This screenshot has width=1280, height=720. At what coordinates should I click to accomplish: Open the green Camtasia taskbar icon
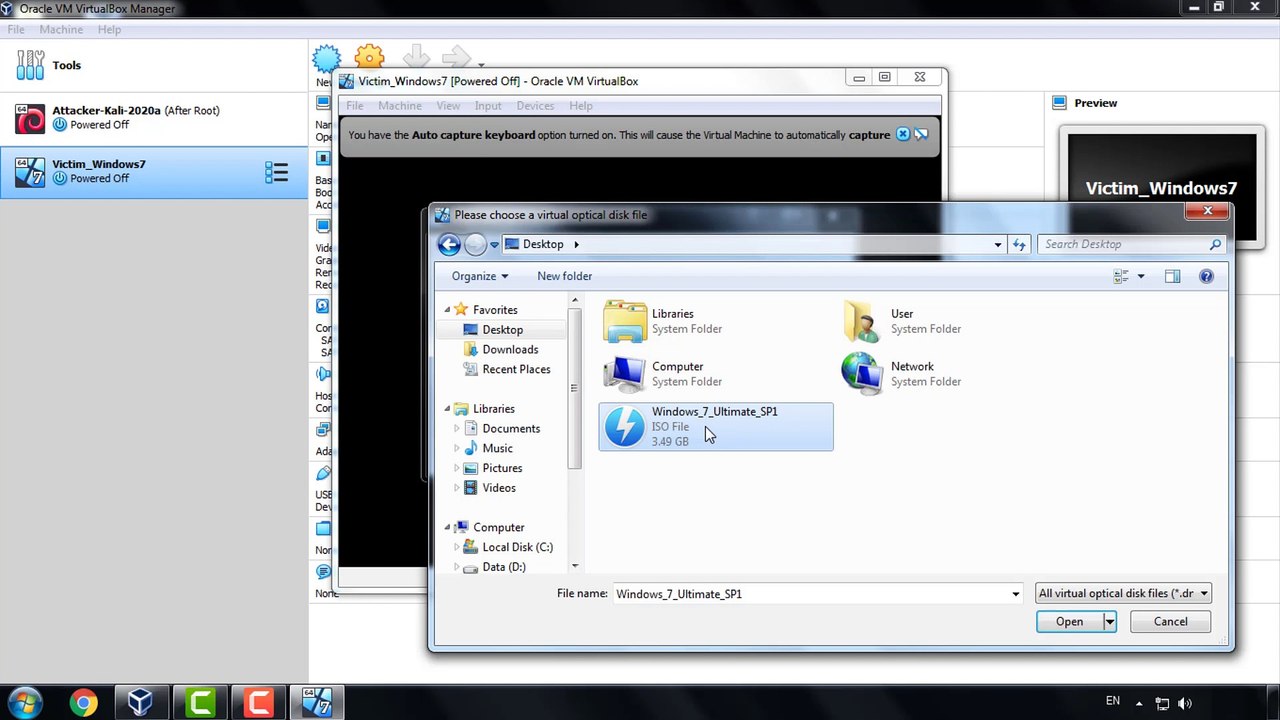[200, 703]
